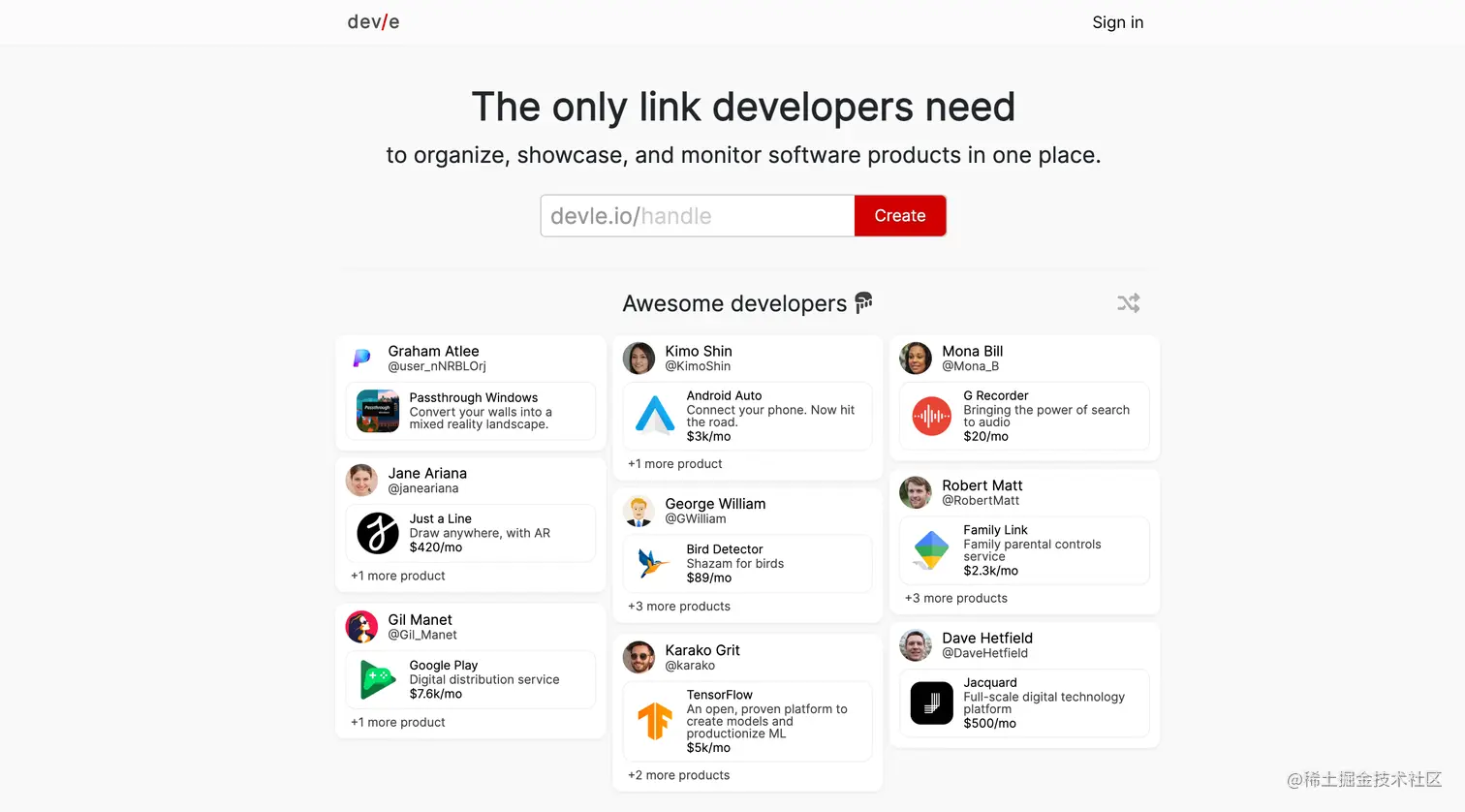
Task: Click Robert Matt's profile photo
Action: coord(916,492)
